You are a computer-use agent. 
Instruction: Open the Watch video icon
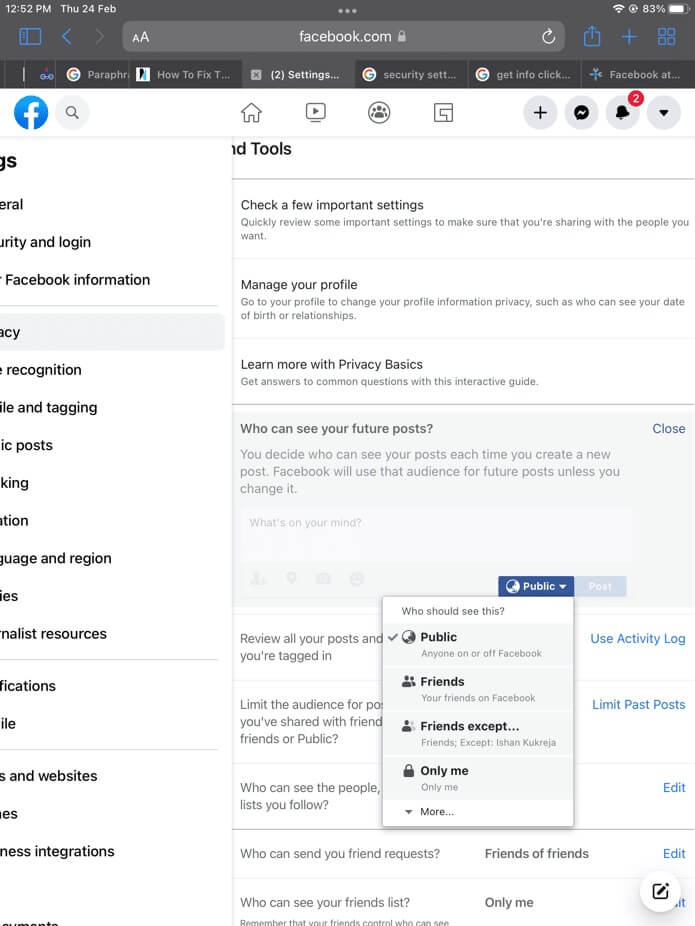(315, 112)
